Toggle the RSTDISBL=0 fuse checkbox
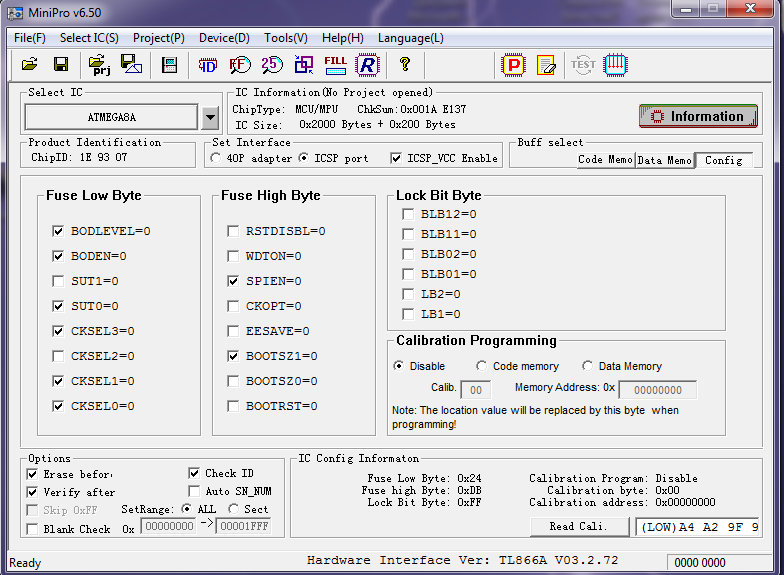The width and height of the screenshot is (784, 575). [233, 231]
